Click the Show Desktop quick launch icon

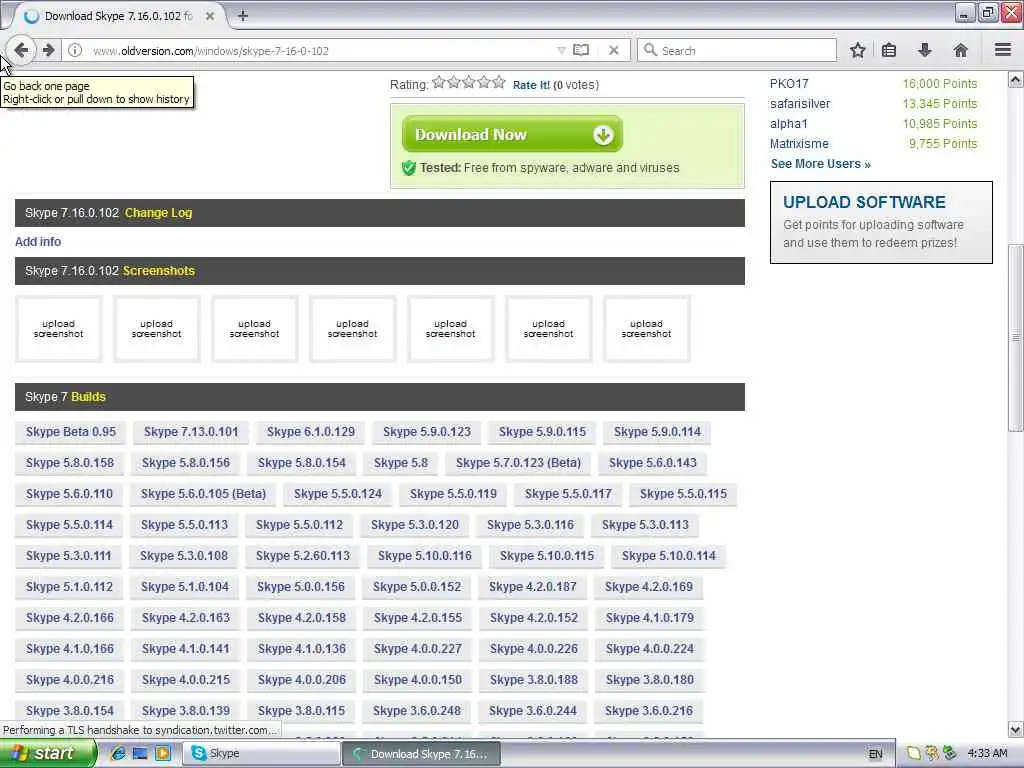click(140, 754)
